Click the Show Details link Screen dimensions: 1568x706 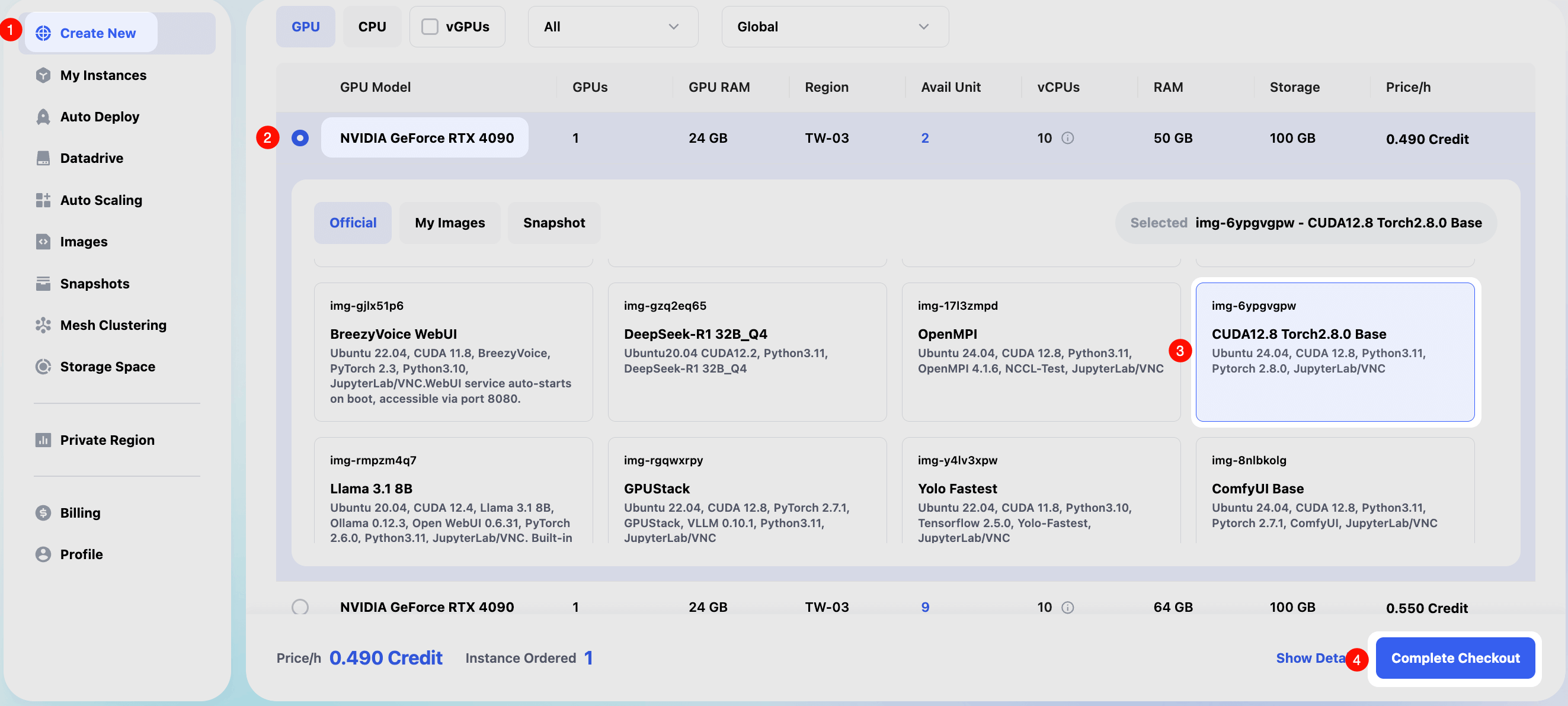point(1310,658)
